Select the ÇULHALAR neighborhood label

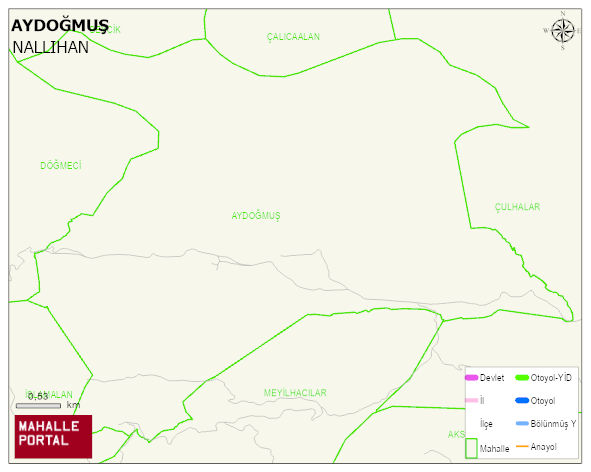[x=517, y=207]
